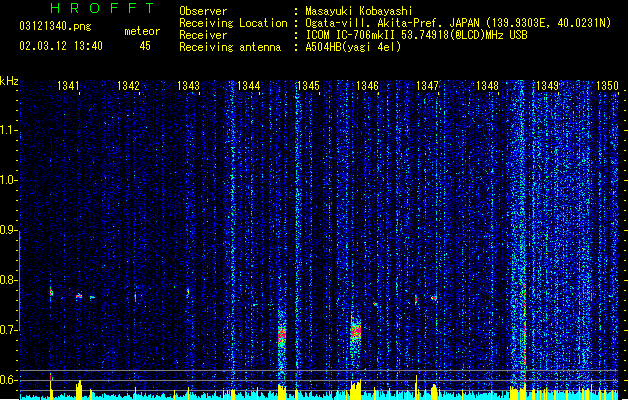Click the 1341 time axis marker

pyautogui.click(x=68, y=85)
